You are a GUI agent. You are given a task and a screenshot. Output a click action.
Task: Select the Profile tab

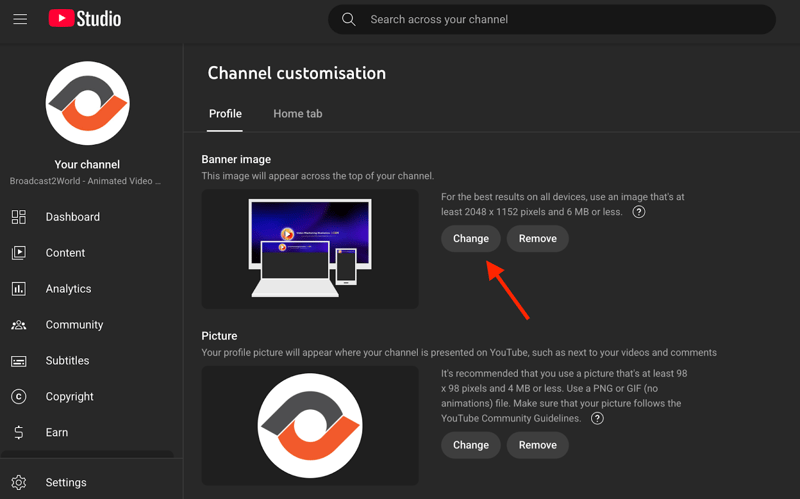pyautogui.click(x=225, y=114)
